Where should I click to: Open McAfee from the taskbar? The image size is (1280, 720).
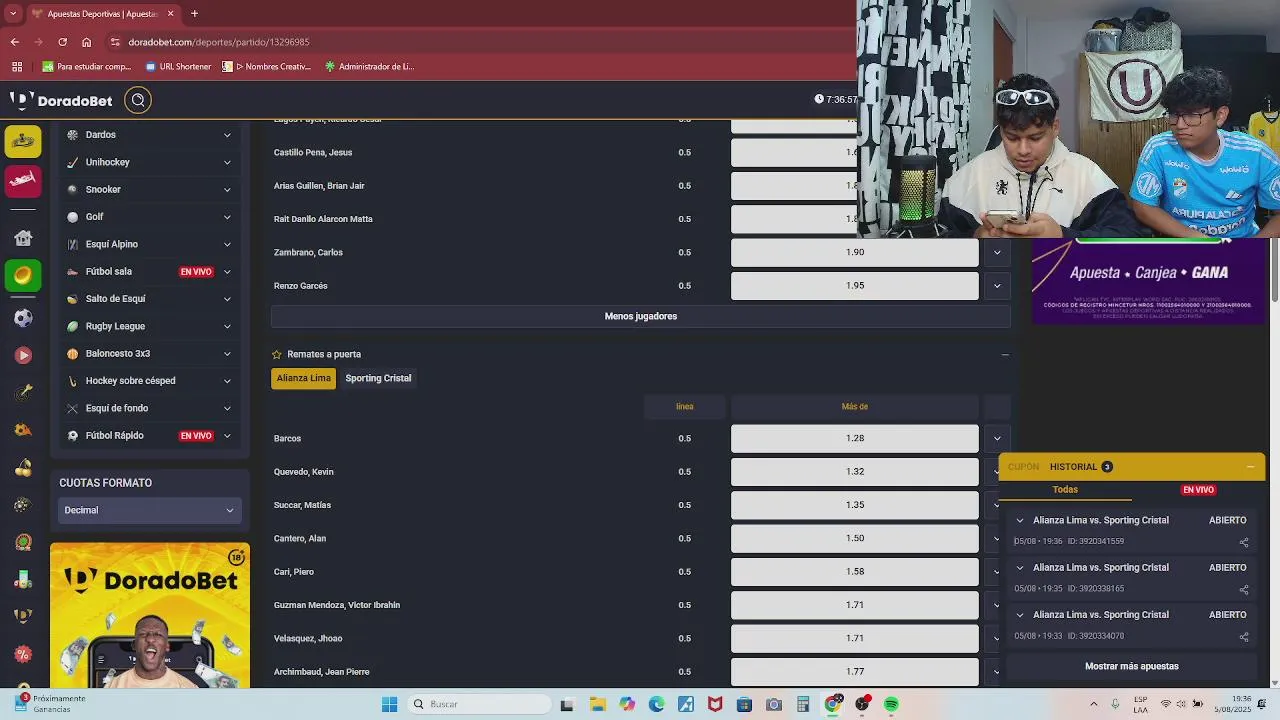[715, 704]
